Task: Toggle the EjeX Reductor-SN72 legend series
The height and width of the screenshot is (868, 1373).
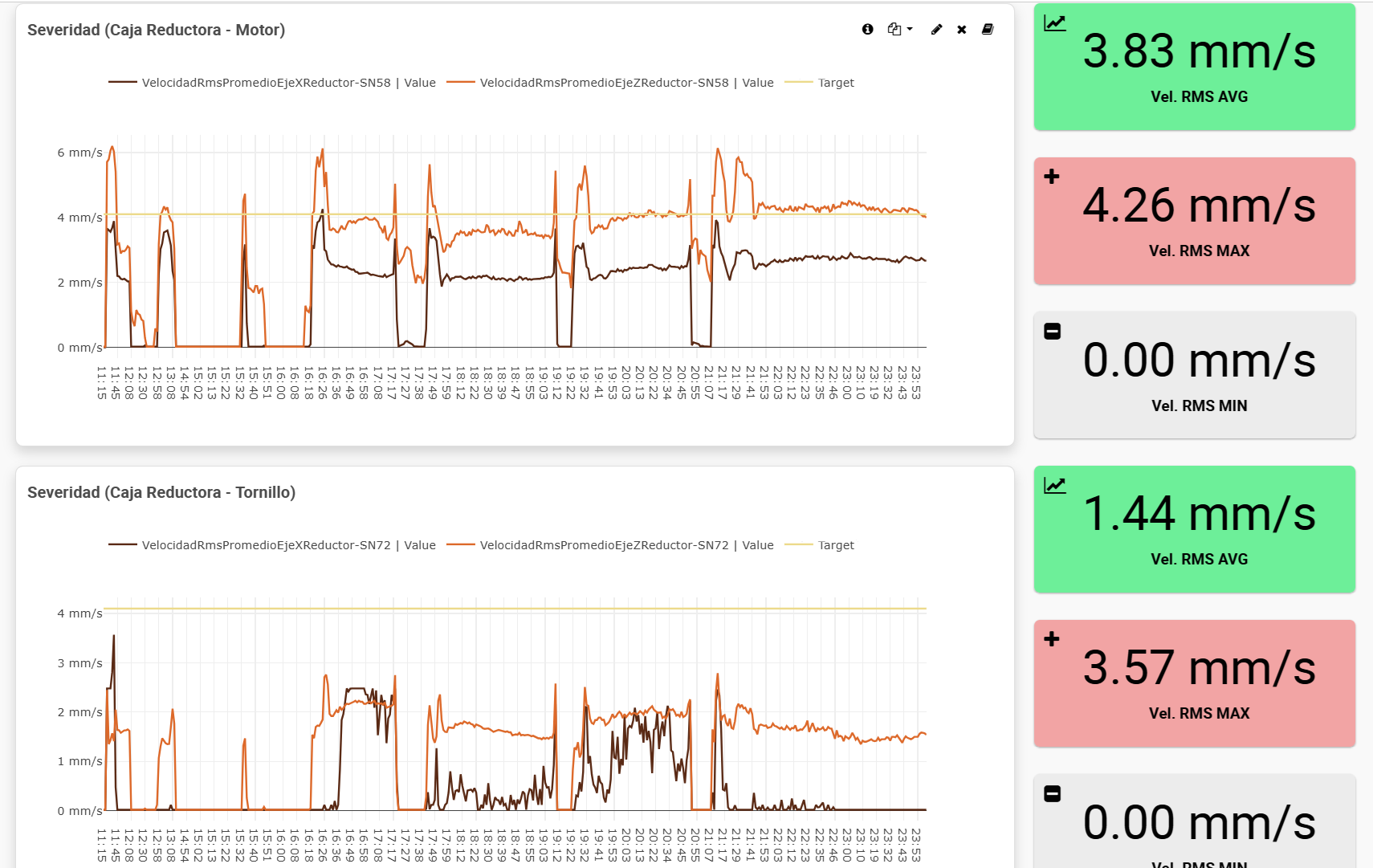Action: (272, 545)
